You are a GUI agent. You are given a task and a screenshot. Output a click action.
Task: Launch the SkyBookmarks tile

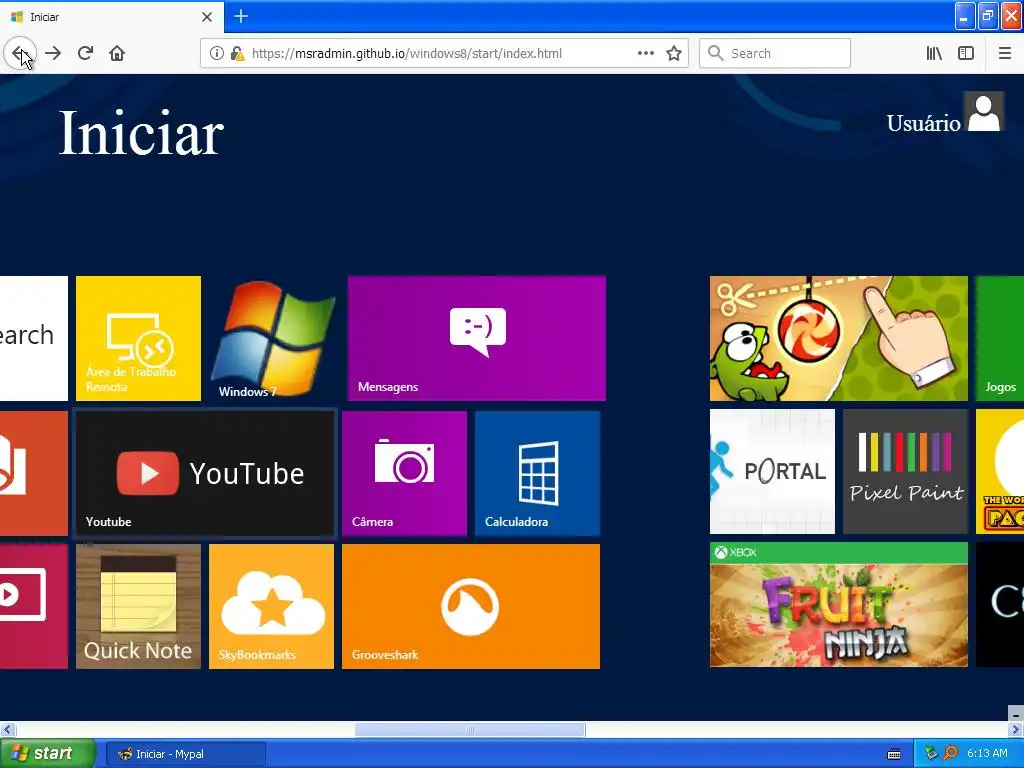coord(272,607)
